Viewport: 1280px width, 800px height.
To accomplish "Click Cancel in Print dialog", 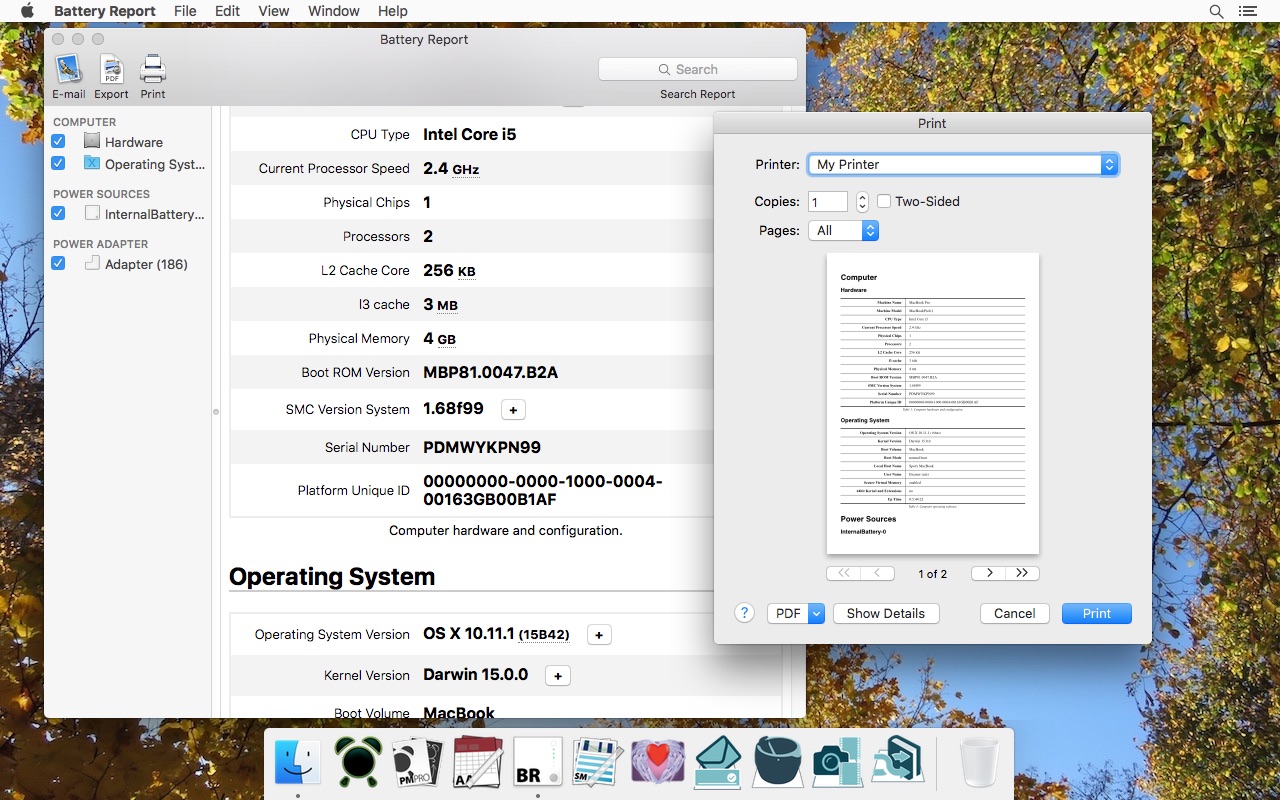I will coord(1015,613).
